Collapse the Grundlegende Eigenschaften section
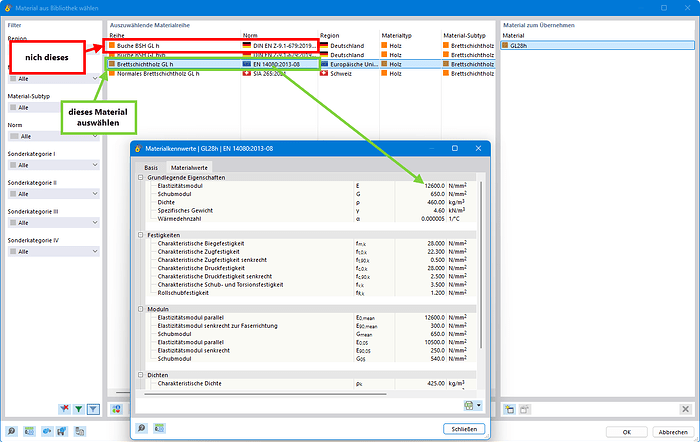 click(x=141, y=177)
